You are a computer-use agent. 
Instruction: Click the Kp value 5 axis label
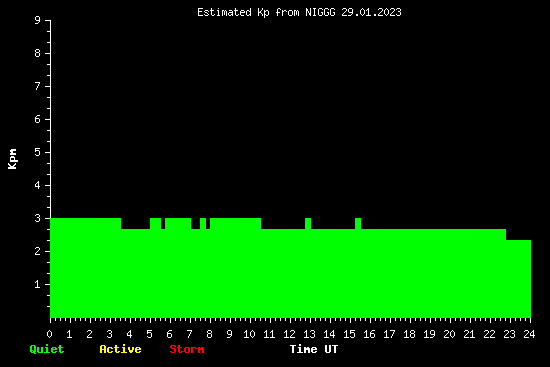click(38, 152)
